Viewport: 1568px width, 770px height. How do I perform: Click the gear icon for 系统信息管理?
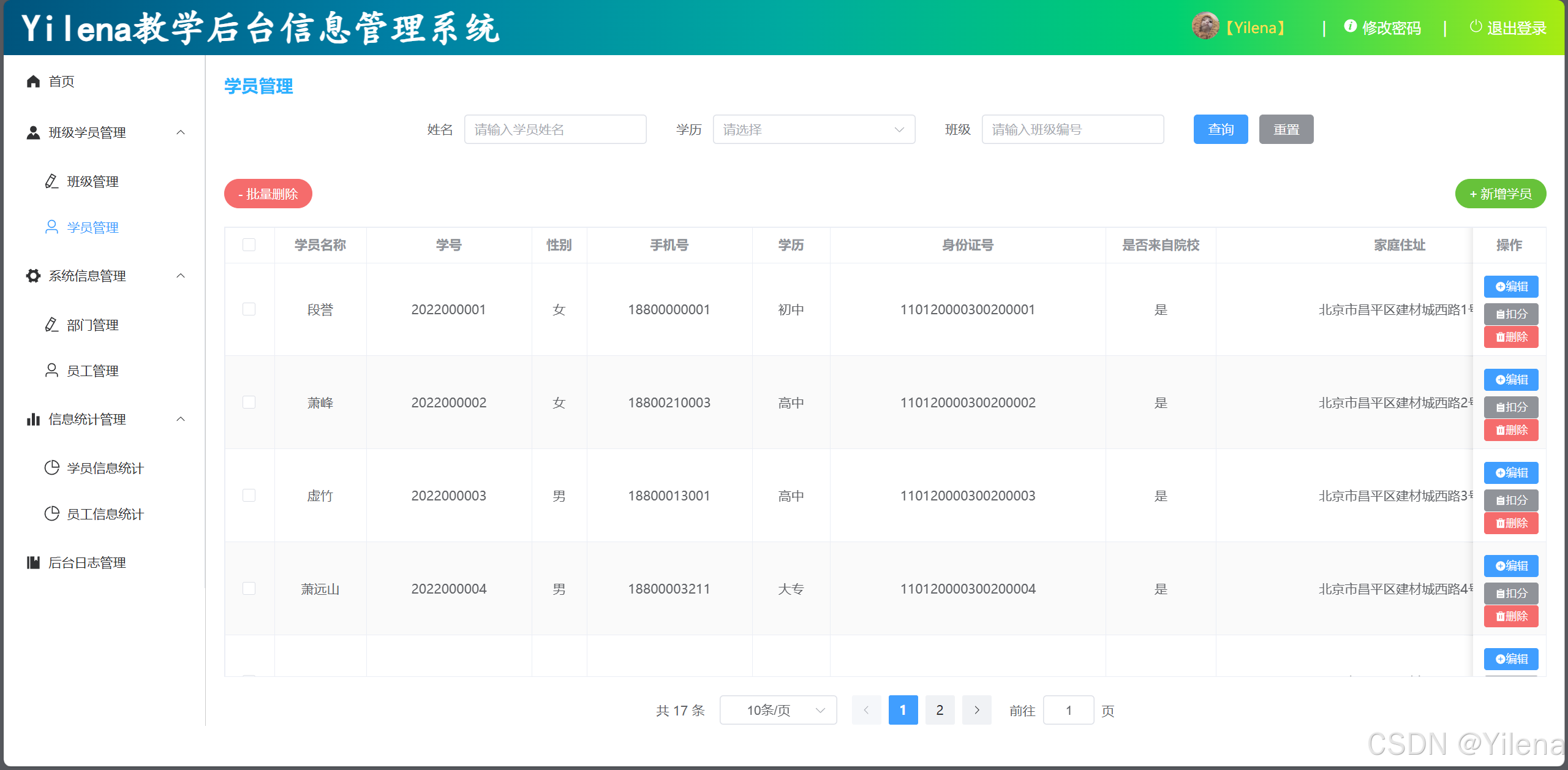coord(33,276)
